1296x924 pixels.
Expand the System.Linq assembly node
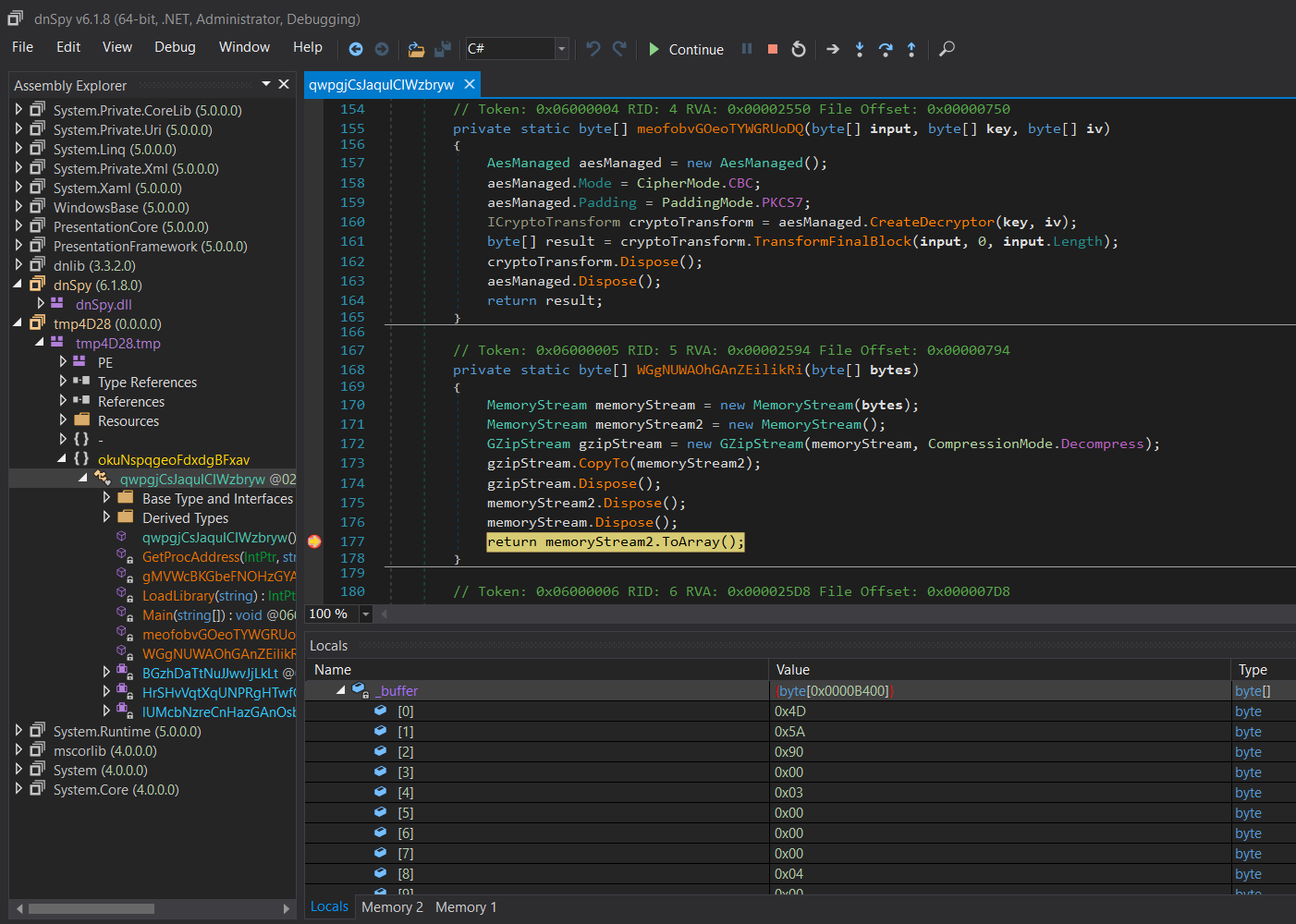[x=18, y=149]
